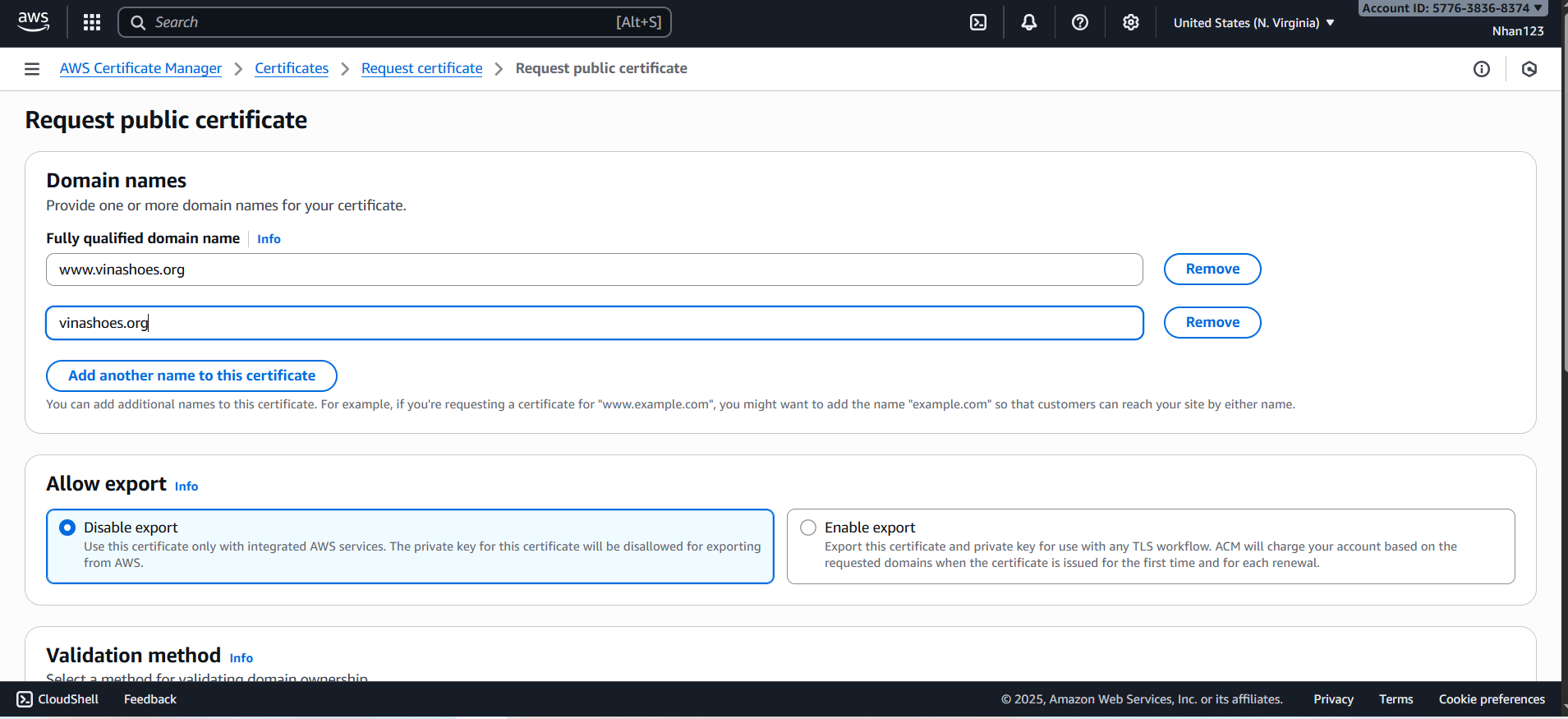Open the info panel circle icon
This screenshot has width=1568, height=719.
coord(1482,69)
